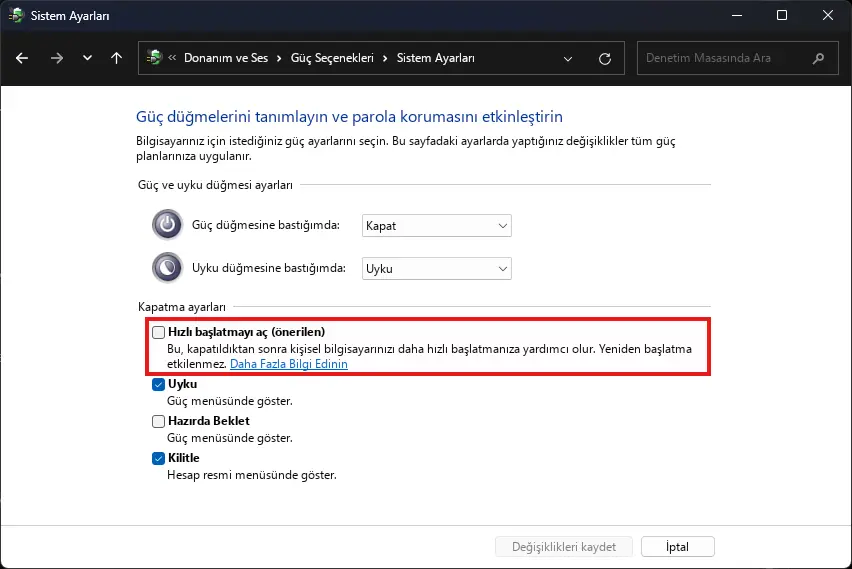This screenshot has height=569, width=852.
Task: Click the search magnifier icon
Action: (818, 58)
